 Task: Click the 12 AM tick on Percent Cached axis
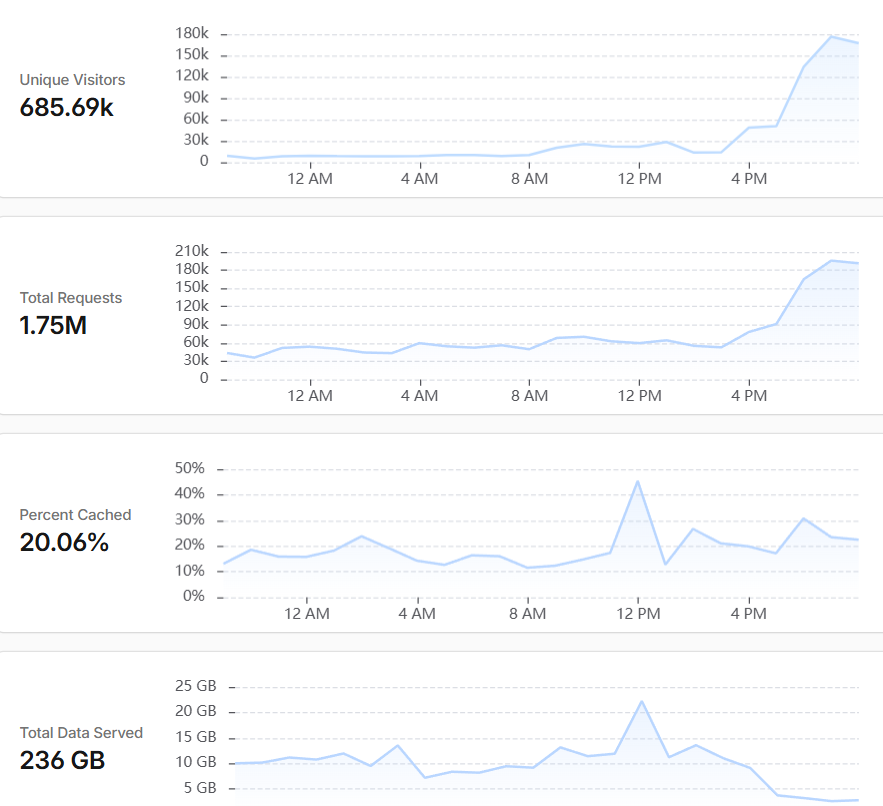(307, 613)
